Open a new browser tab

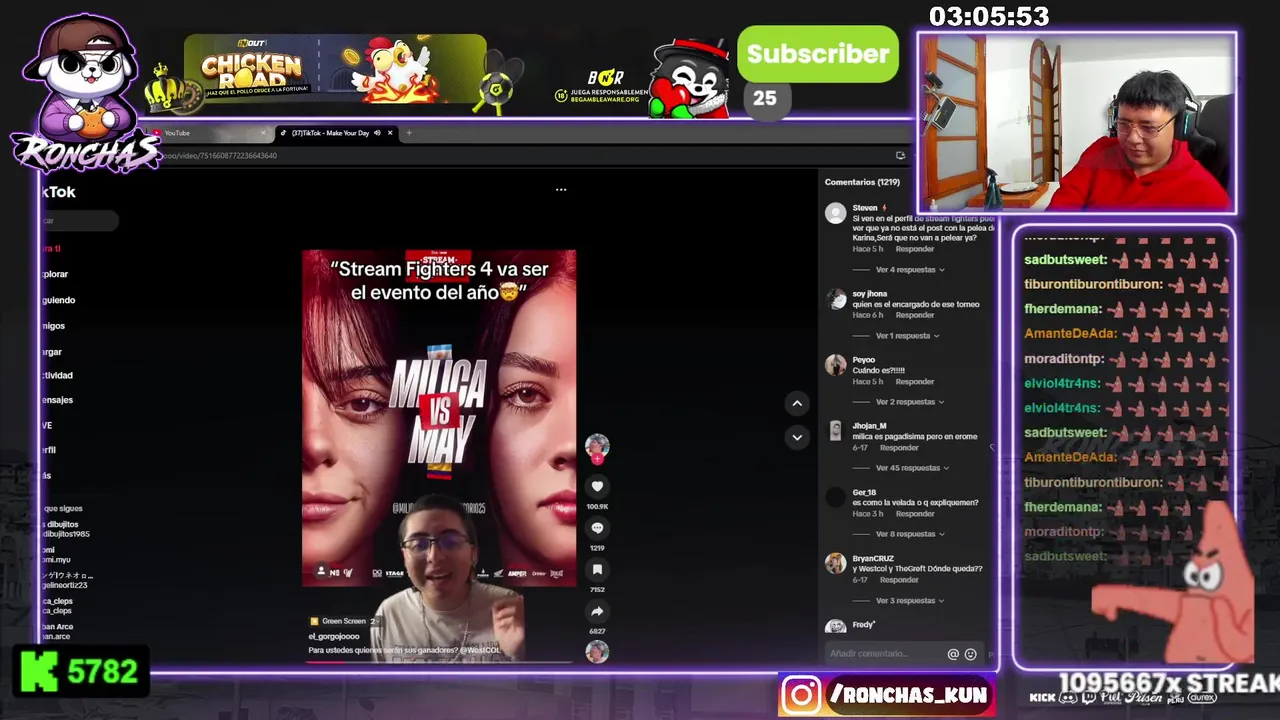(x=408, y=133)
